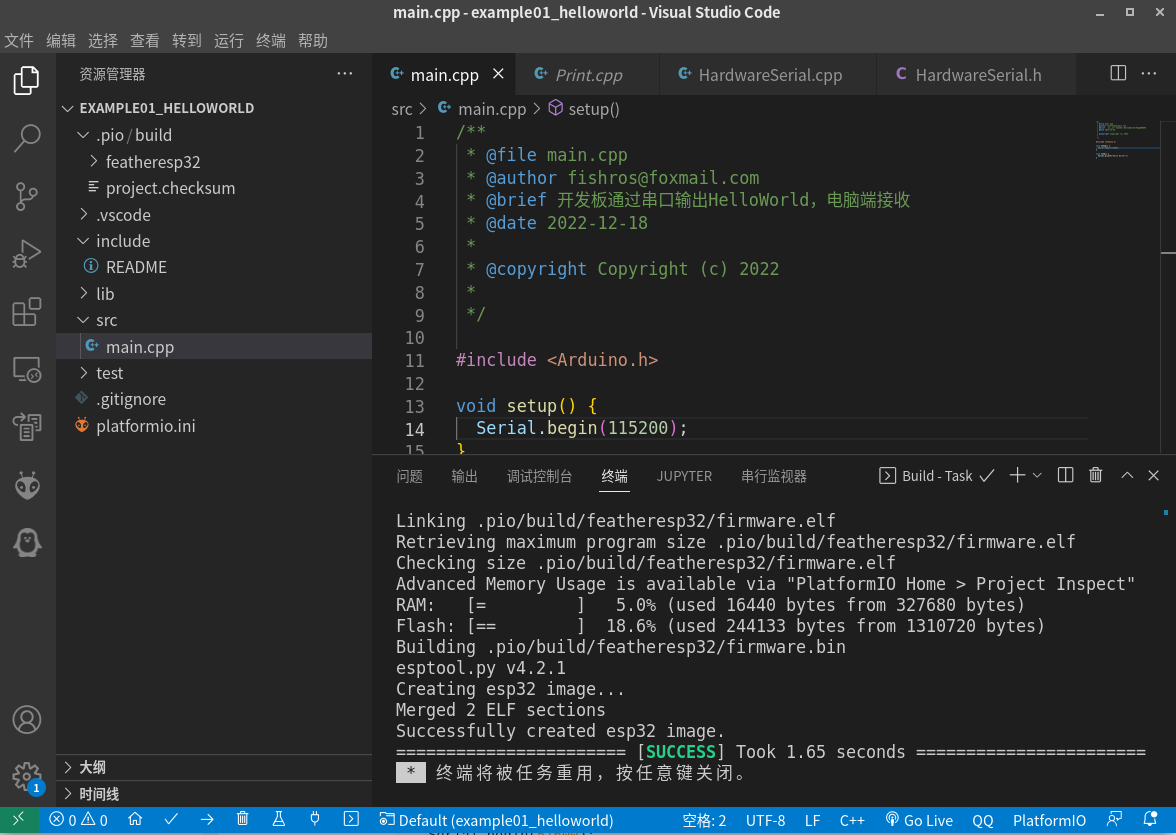Open the Extensions view

(x=27, y=312)
